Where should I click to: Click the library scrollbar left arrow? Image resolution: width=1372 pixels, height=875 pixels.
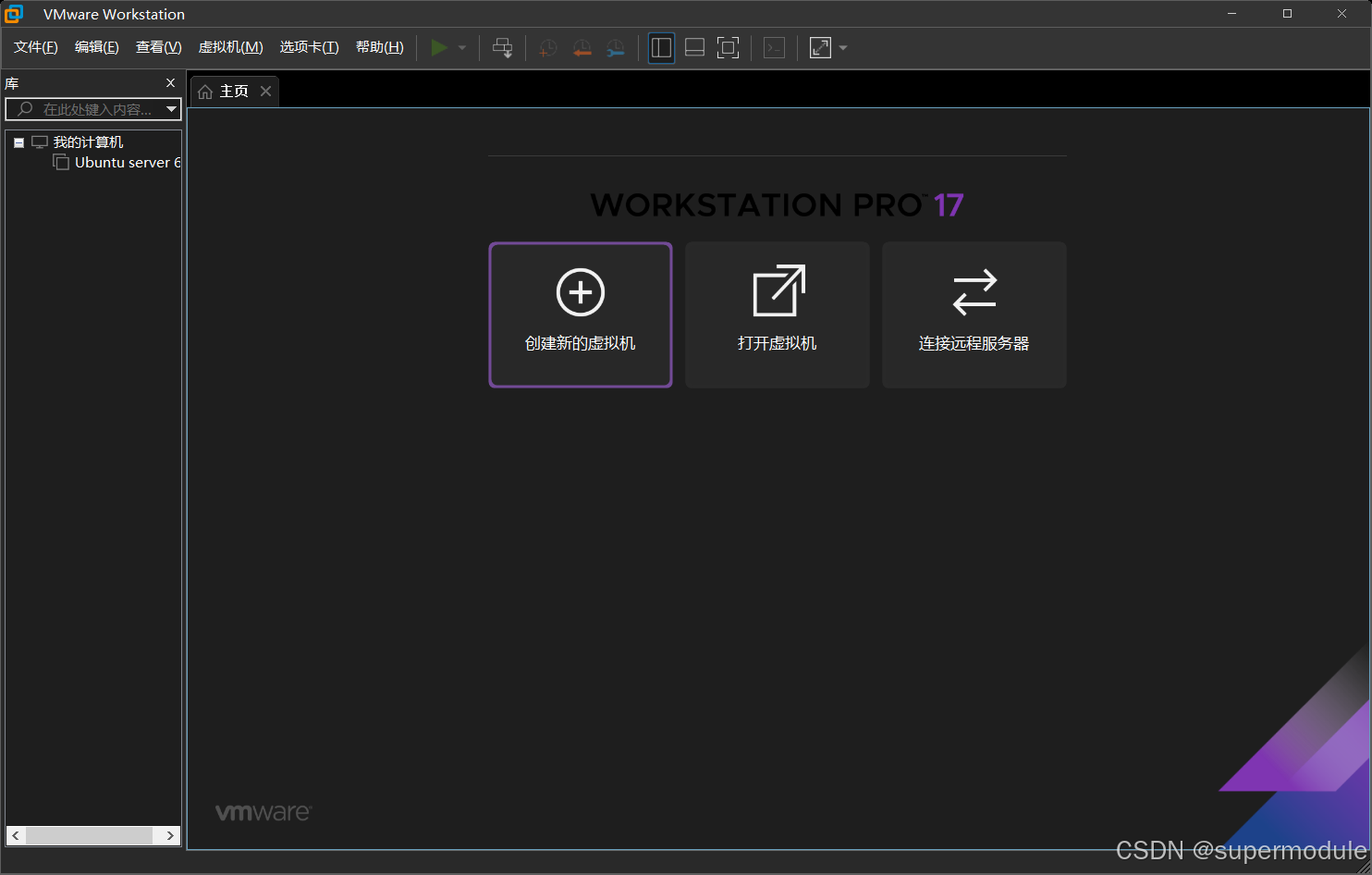[16, 836]
